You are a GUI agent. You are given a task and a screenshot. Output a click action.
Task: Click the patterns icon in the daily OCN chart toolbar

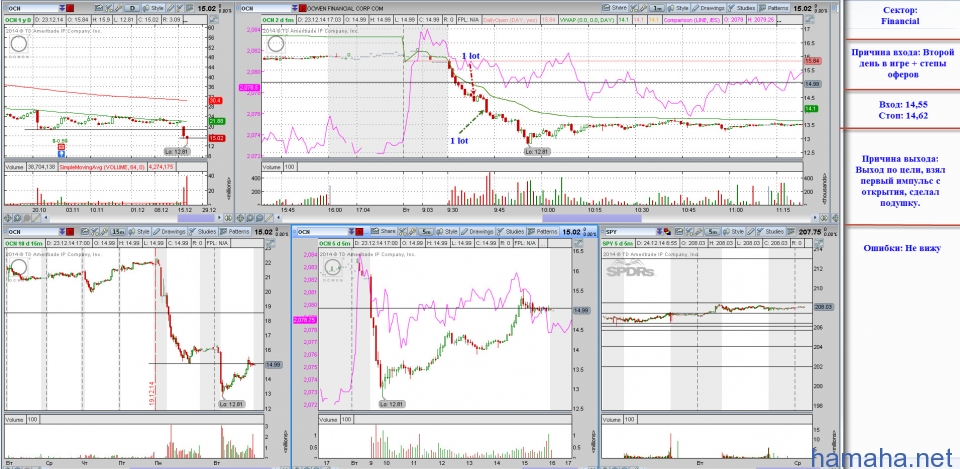coord(190,8)
